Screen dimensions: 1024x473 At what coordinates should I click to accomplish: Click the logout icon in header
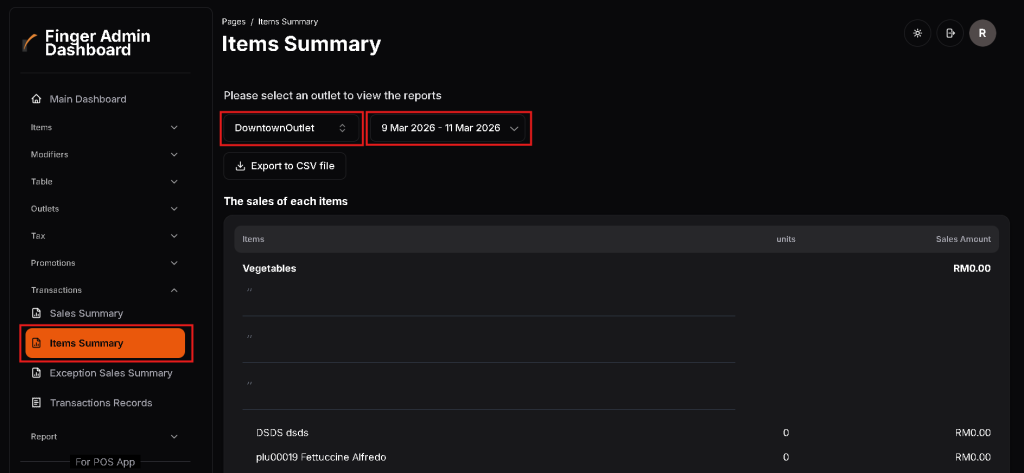[950, 33]
